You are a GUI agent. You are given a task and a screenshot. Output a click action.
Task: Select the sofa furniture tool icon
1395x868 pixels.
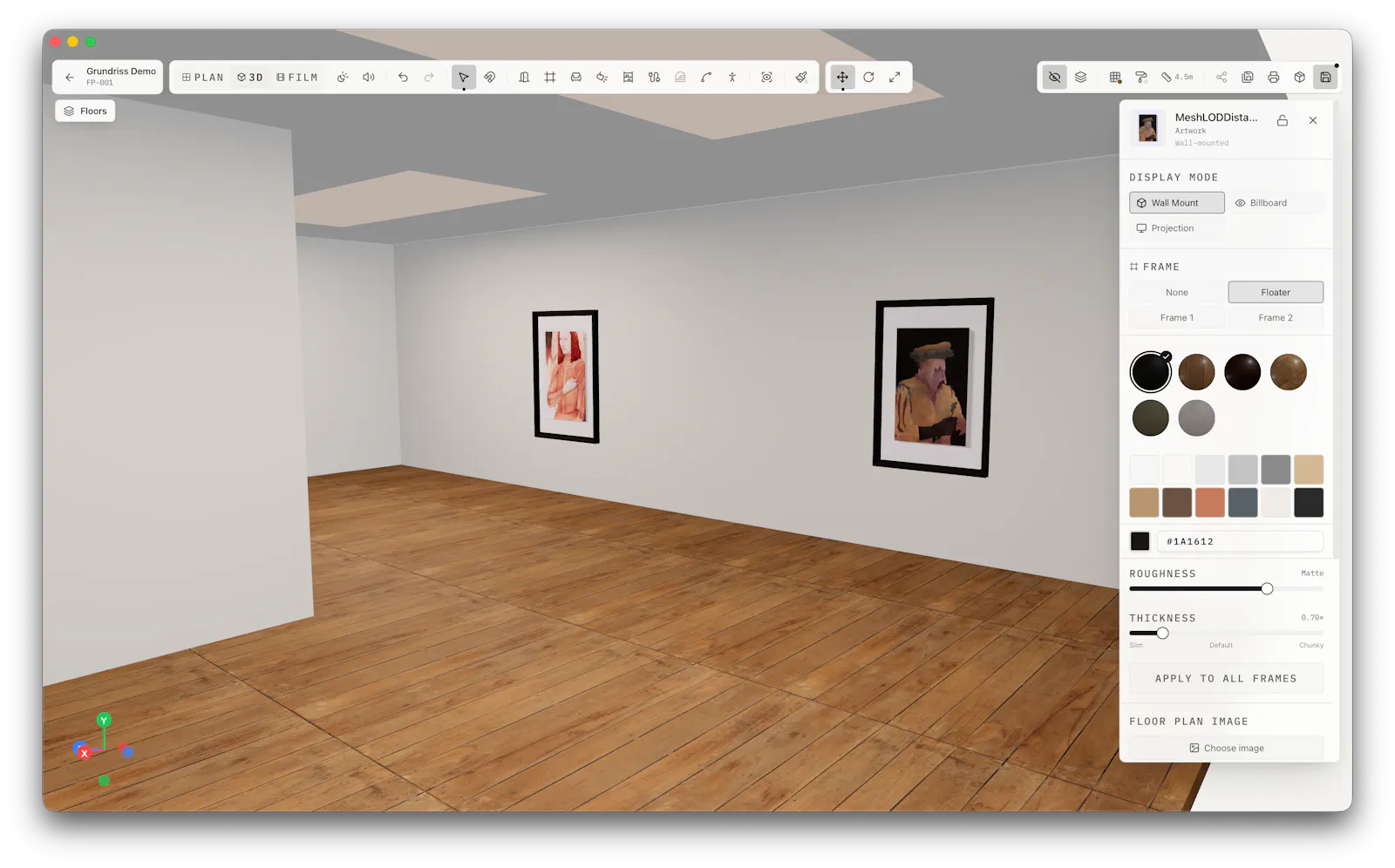click(x=576, y=78)
